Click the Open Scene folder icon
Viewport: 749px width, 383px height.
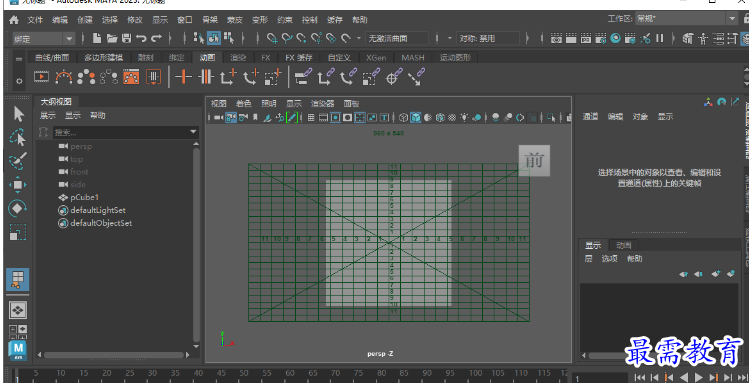(x=112, y=38)
